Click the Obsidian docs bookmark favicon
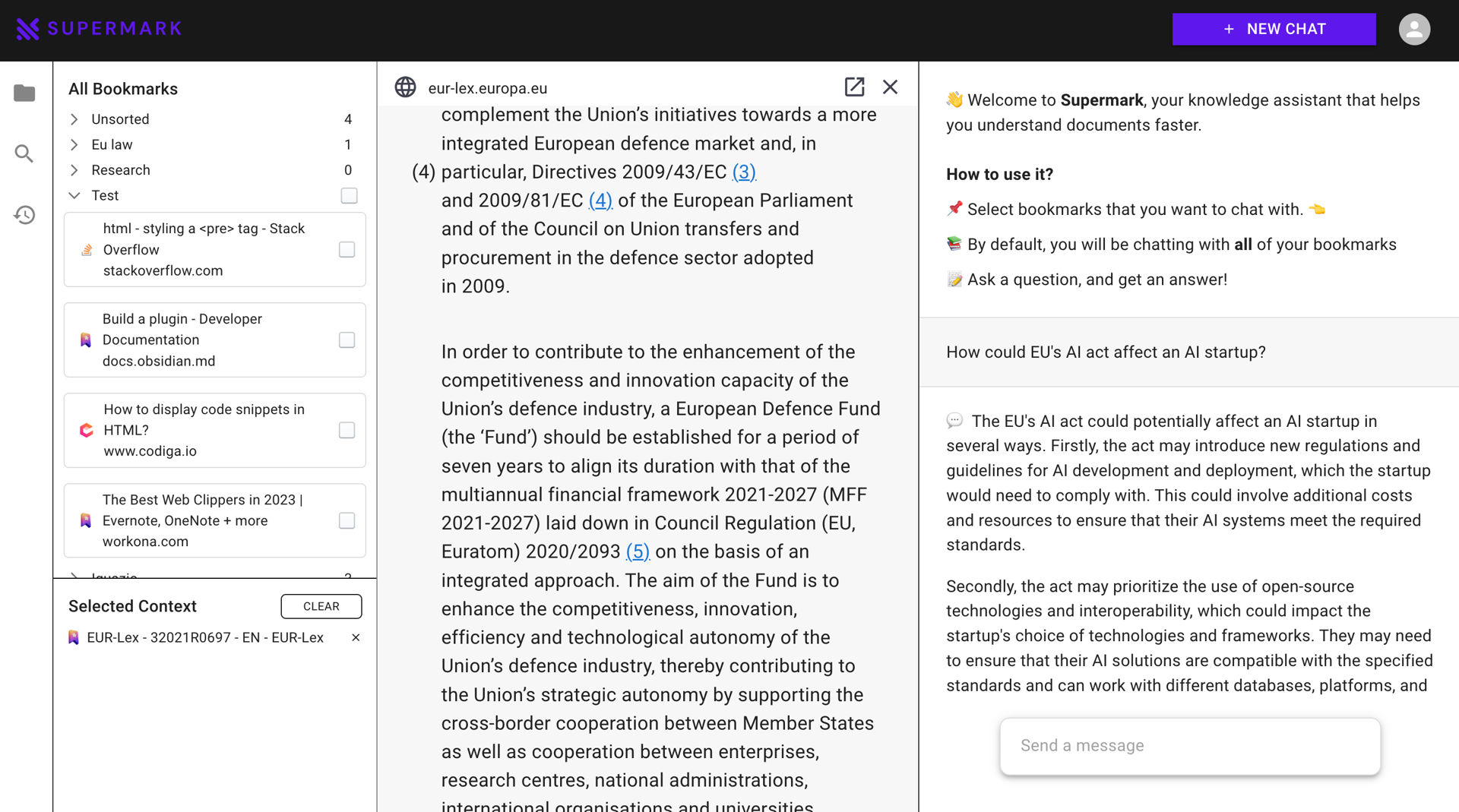The width and height of the screenshot is (1459, 812). [x=86, y=340]
